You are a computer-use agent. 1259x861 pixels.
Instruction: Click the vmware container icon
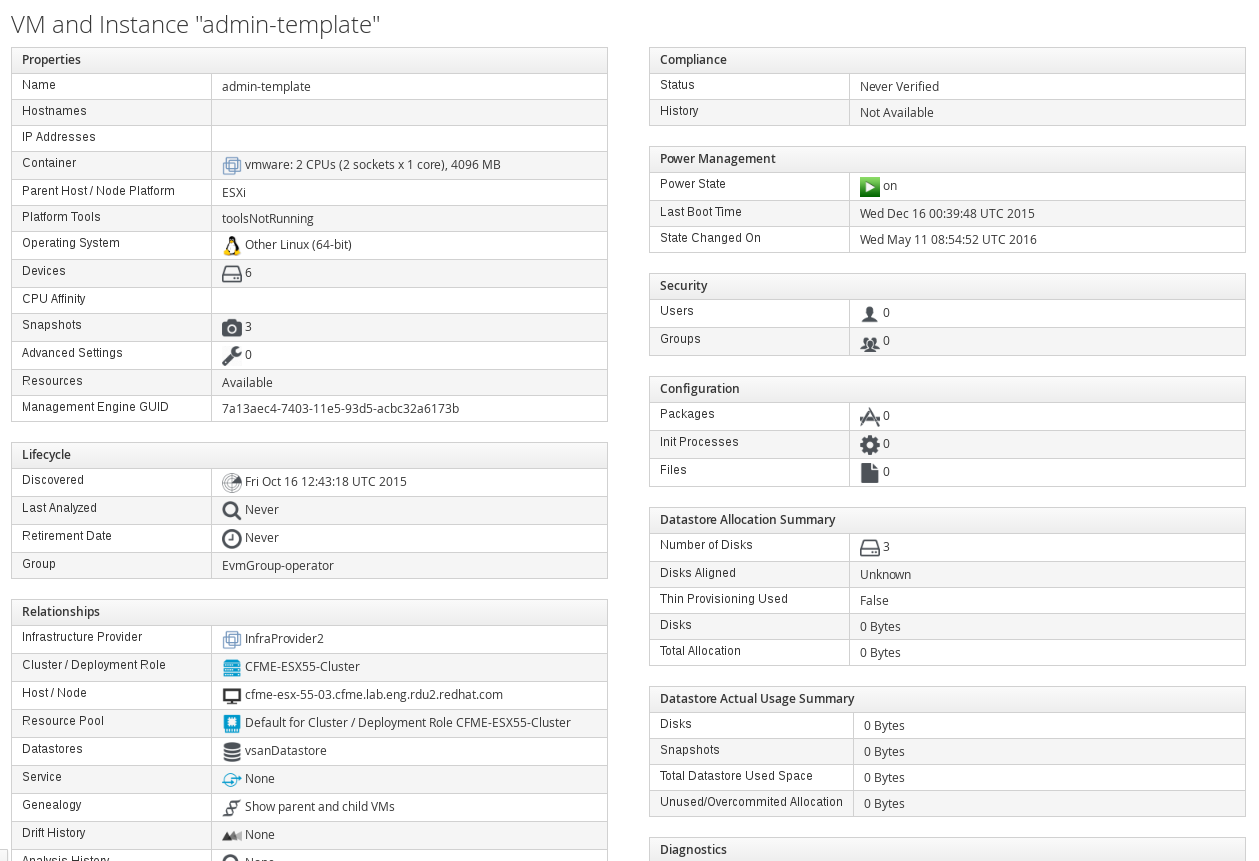pos(232,165)
